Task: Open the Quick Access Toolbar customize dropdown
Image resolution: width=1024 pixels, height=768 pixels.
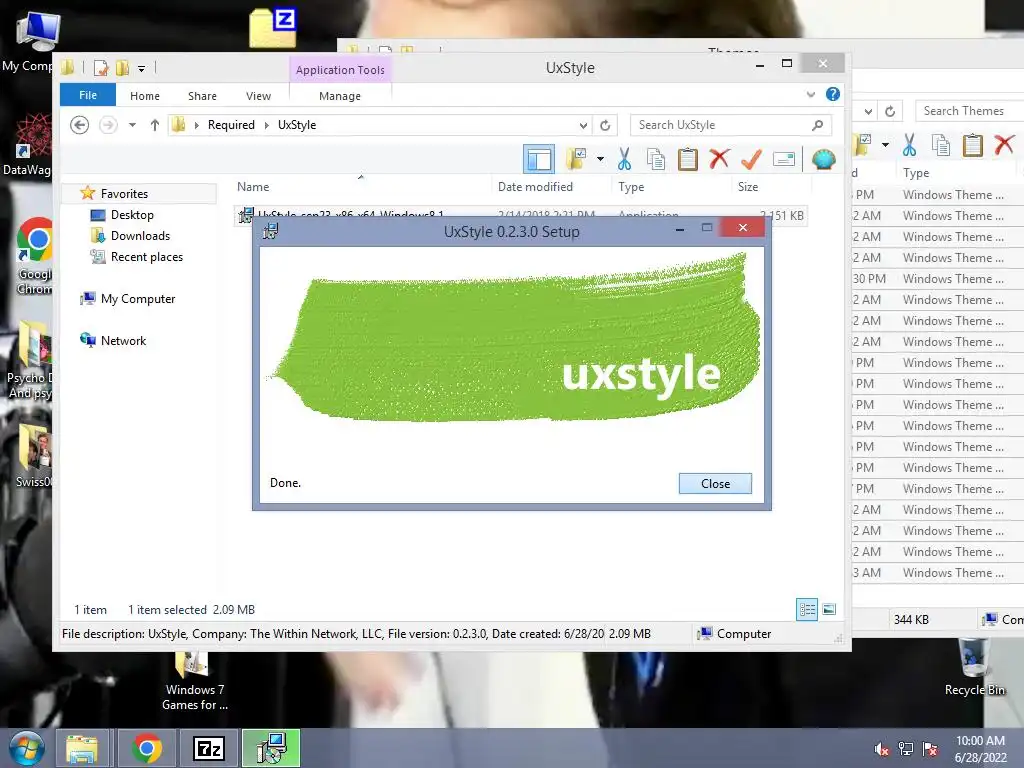Action: click(x=141, y=68)
